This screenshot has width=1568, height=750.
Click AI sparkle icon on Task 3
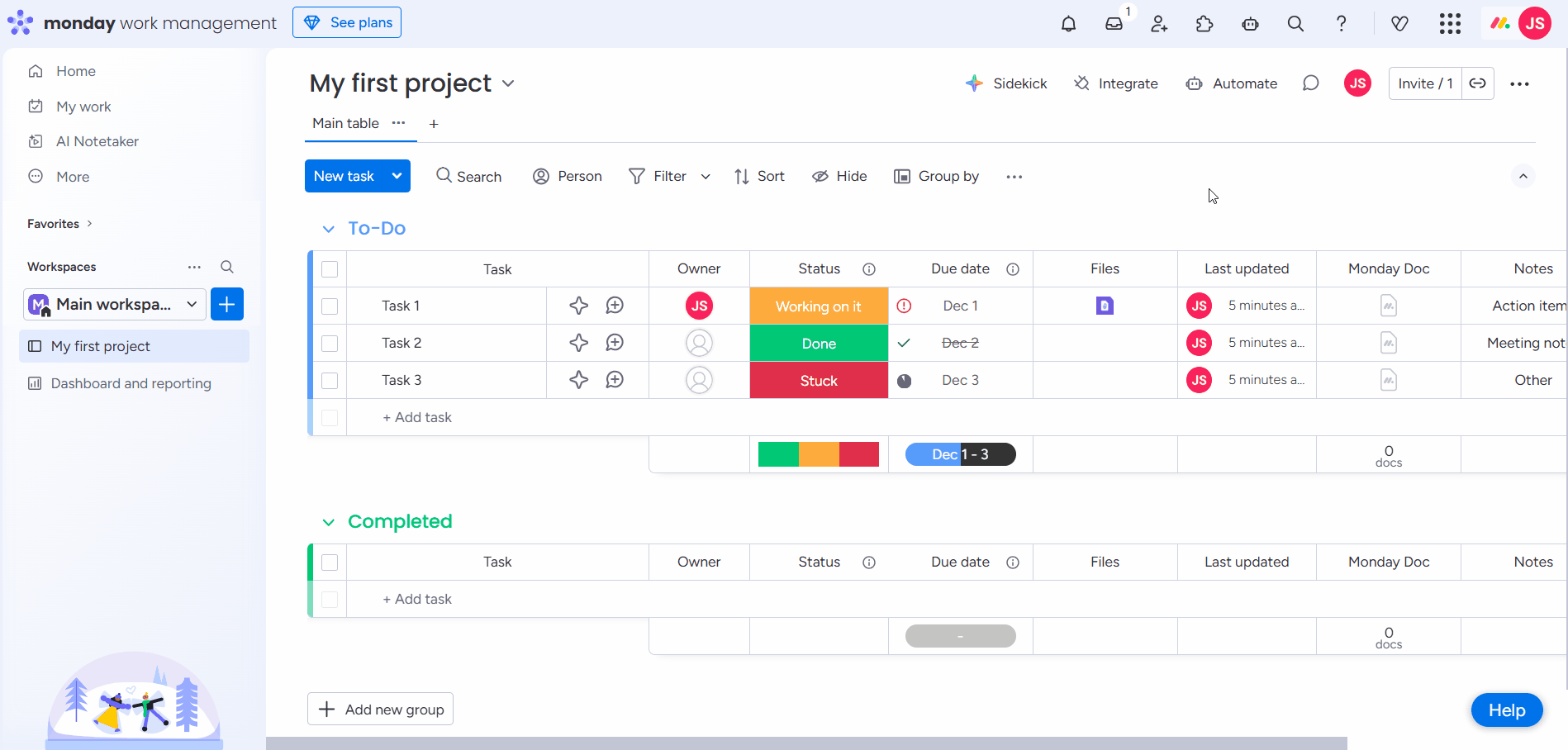coord(579,380)
